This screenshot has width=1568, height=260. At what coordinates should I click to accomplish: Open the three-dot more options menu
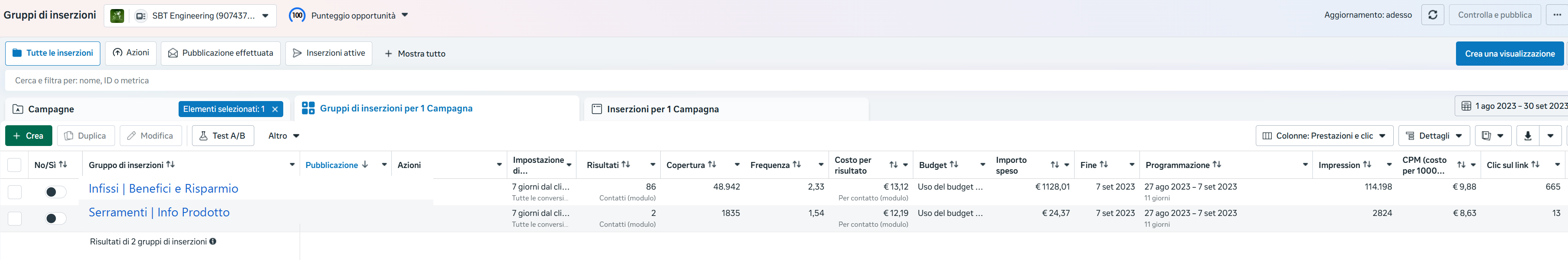pos(1556,15)
